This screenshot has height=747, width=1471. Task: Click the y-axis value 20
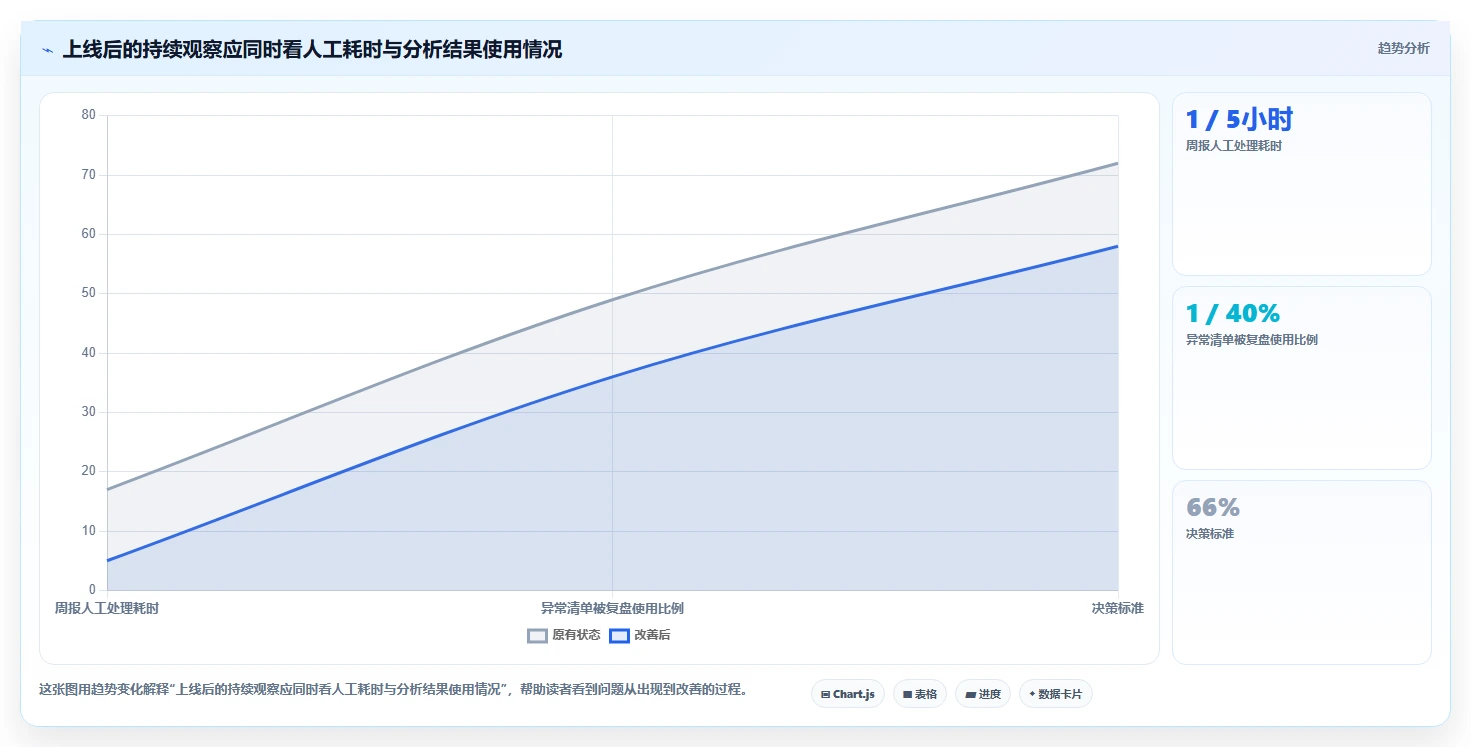89,471
